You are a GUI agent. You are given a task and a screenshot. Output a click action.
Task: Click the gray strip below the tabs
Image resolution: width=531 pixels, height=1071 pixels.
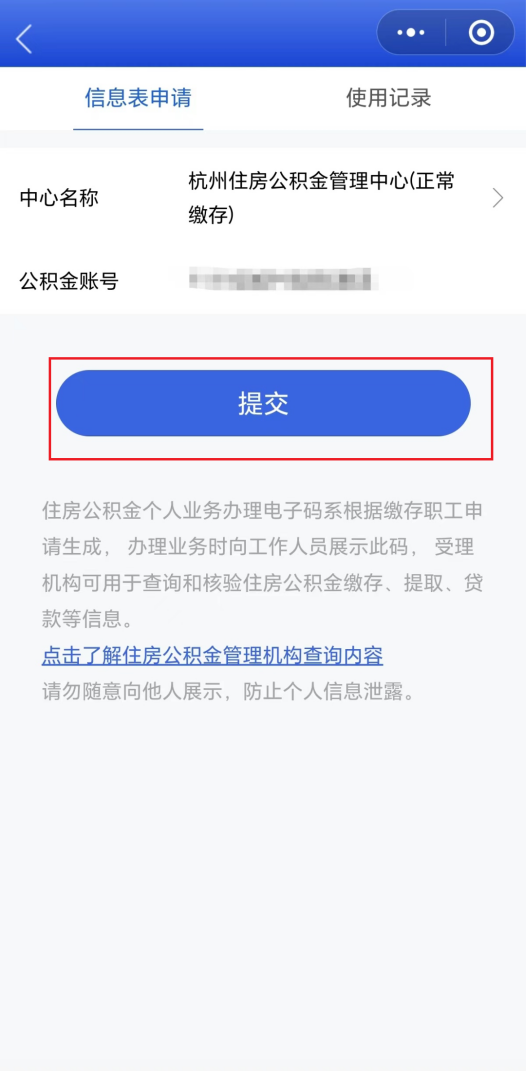(x=265, y=139)
